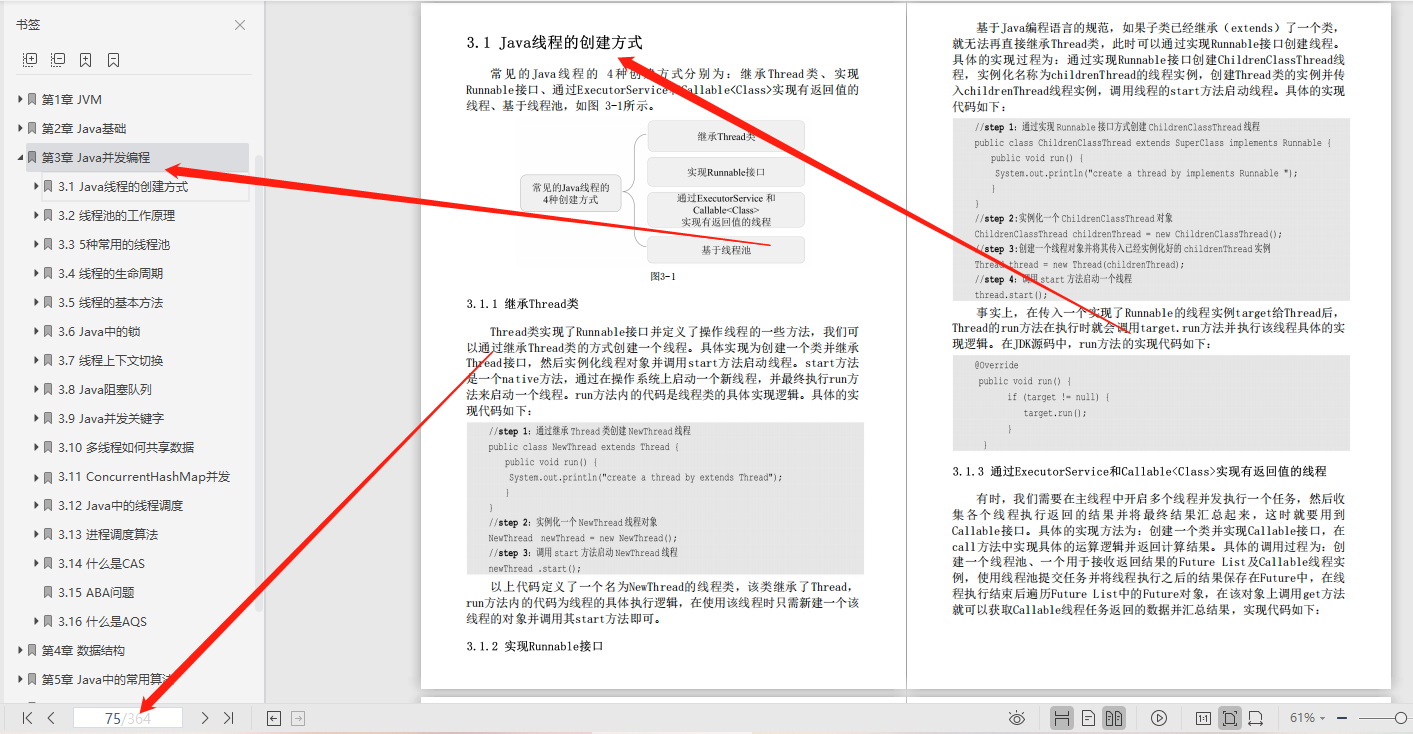1413x734 pixels.
Task: Open 3.10 多线程如何共享数据
Action: 126,448
